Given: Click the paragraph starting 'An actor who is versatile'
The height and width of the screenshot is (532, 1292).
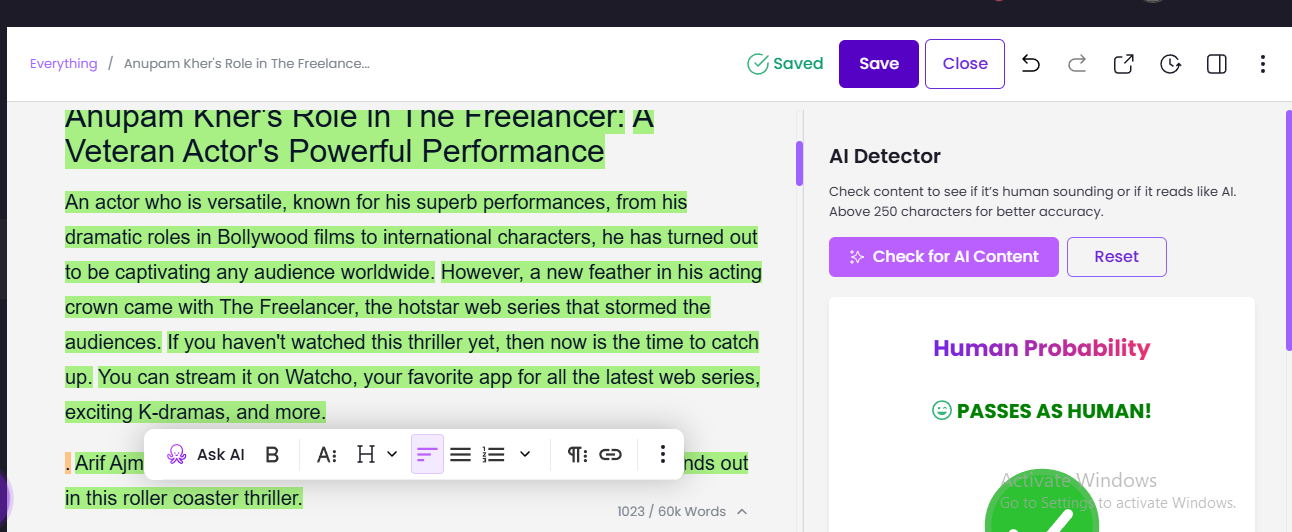Looking at the screenshot, I should 413,307.
